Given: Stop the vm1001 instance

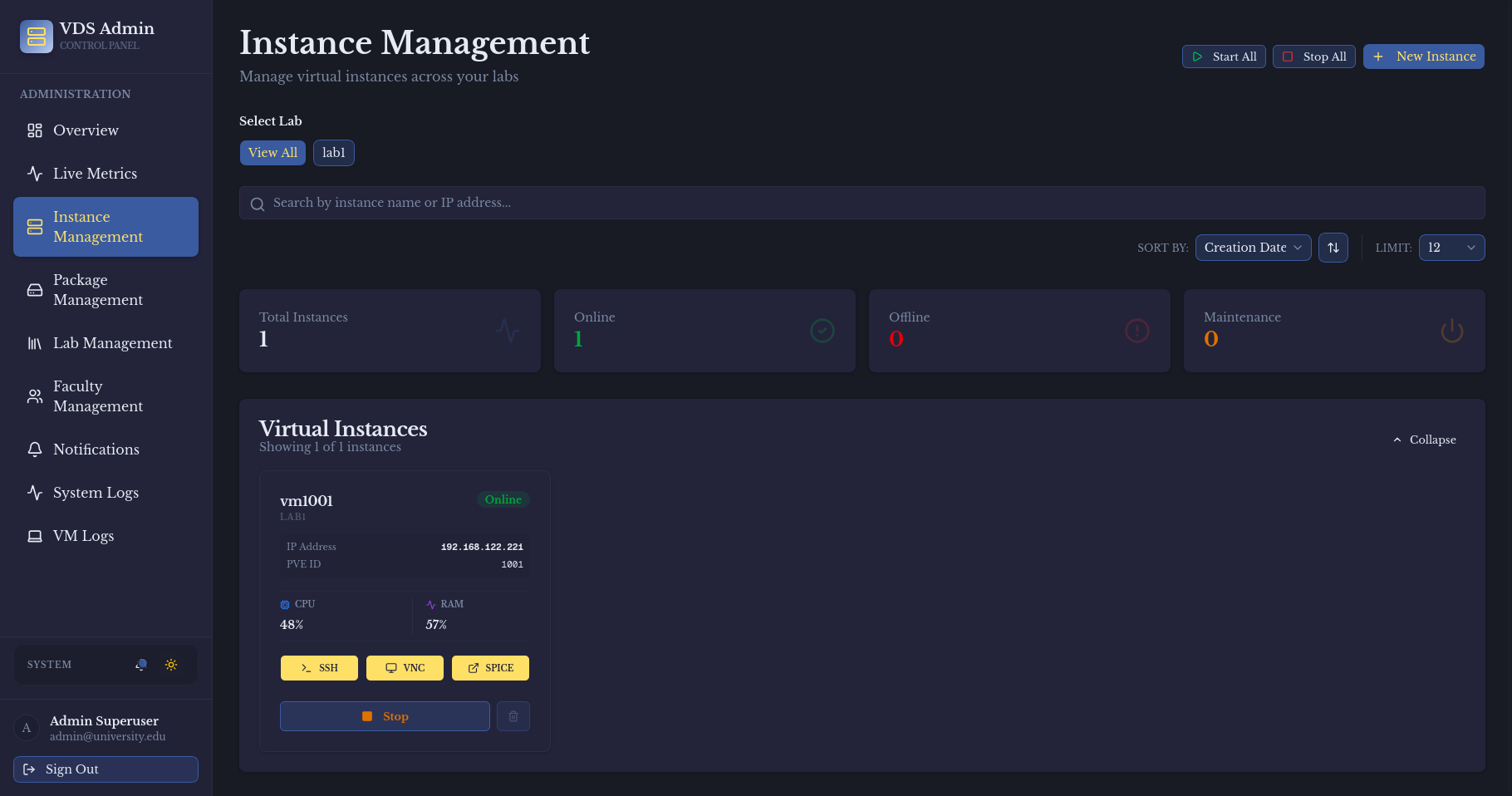Looking at the screenshot, I should coord(385,716).
